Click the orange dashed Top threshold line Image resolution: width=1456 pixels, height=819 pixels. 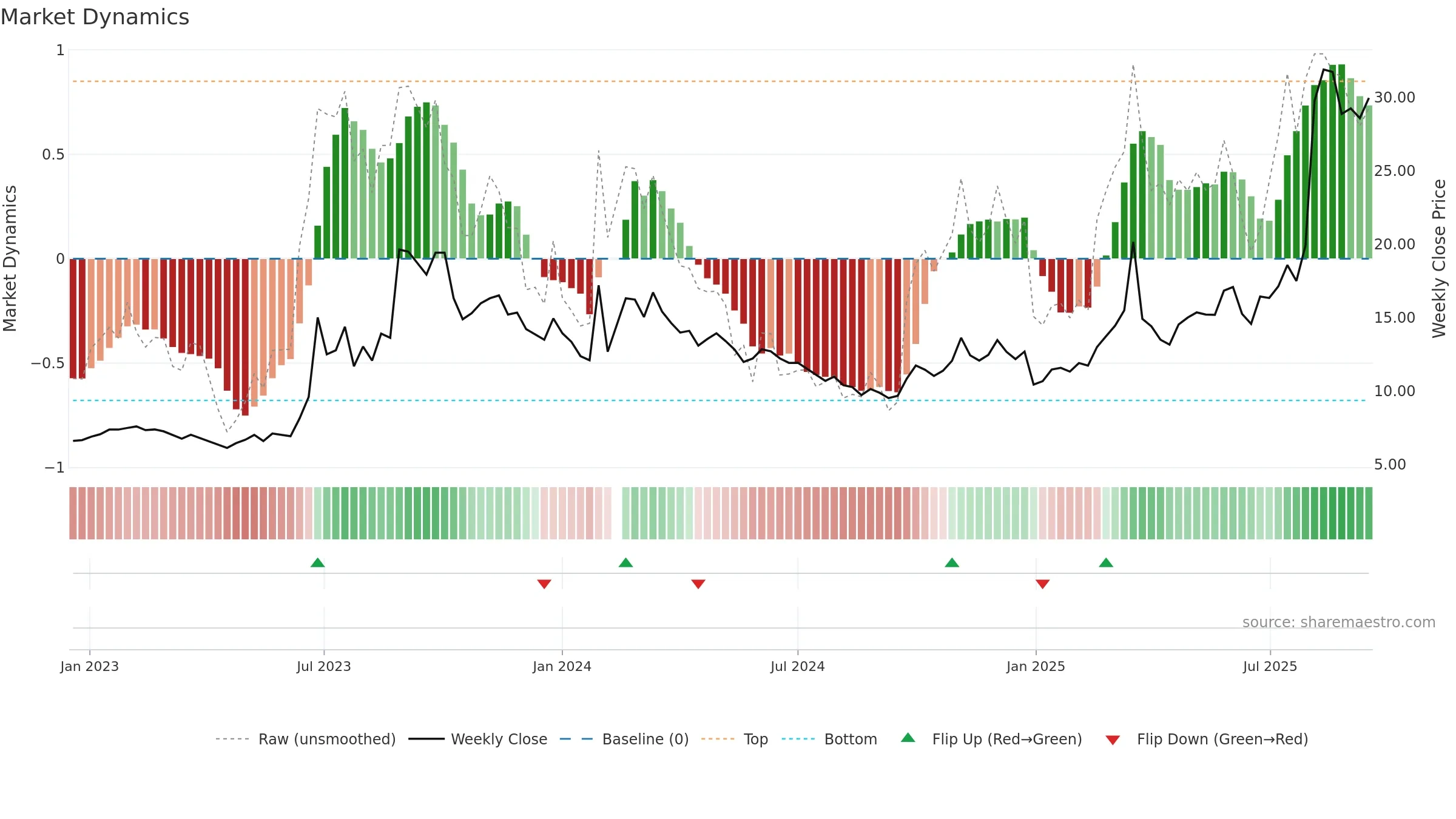pyautogui.click(x=719, y=81)
